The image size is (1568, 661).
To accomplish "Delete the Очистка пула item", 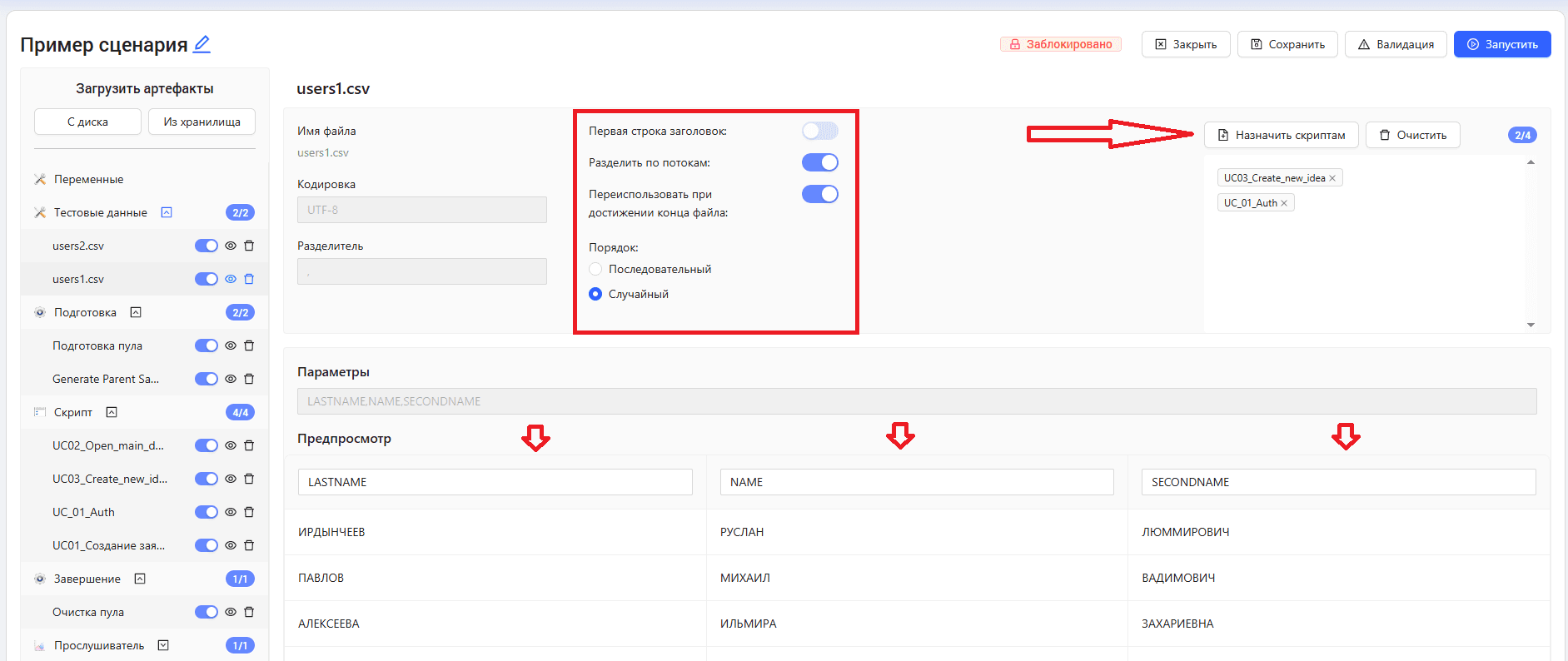I will pyautogui.click(x=249, y=612).
